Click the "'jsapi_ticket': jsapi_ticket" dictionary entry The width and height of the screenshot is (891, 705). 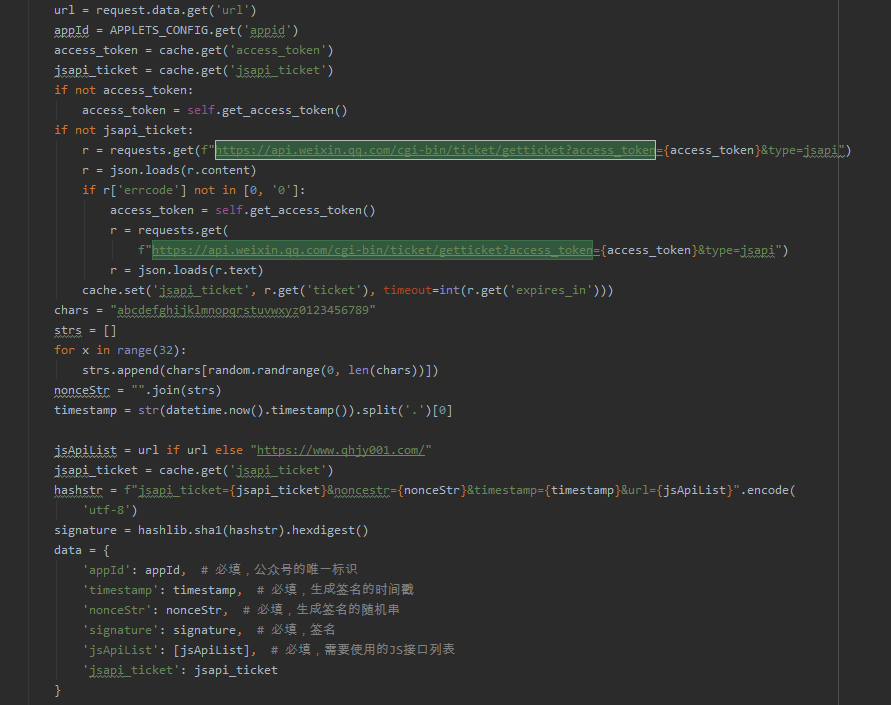[180, 670]
